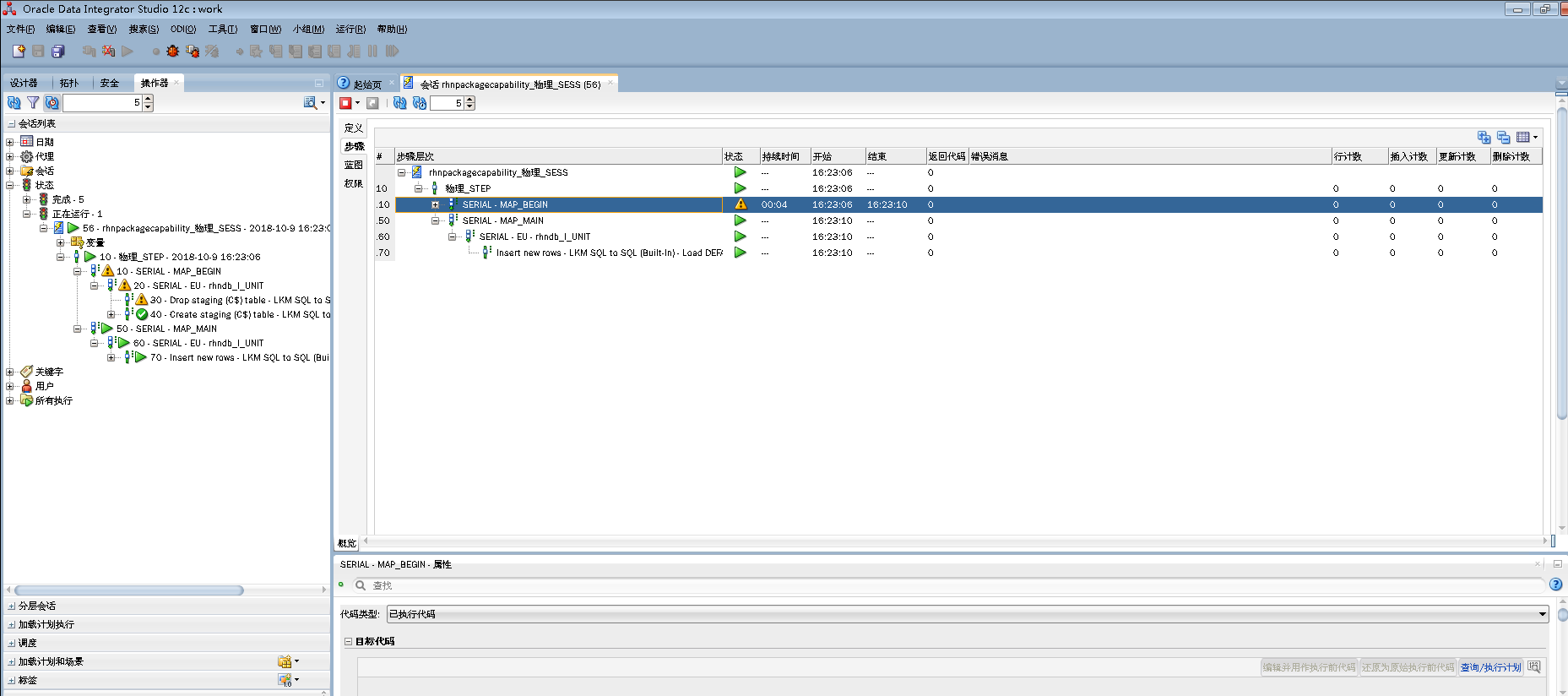Open dropdown arrow beside operator search icon
The height and width of the screenshot is (696, 1568).
[x=323, y=103]
